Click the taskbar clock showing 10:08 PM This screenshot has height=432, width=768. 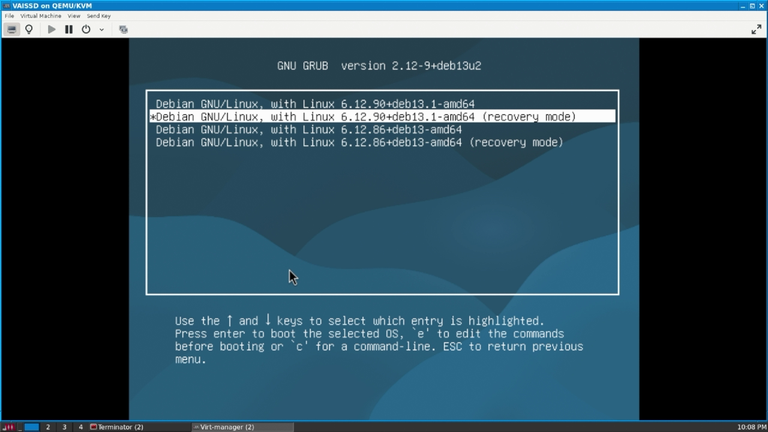pos(751,427)
